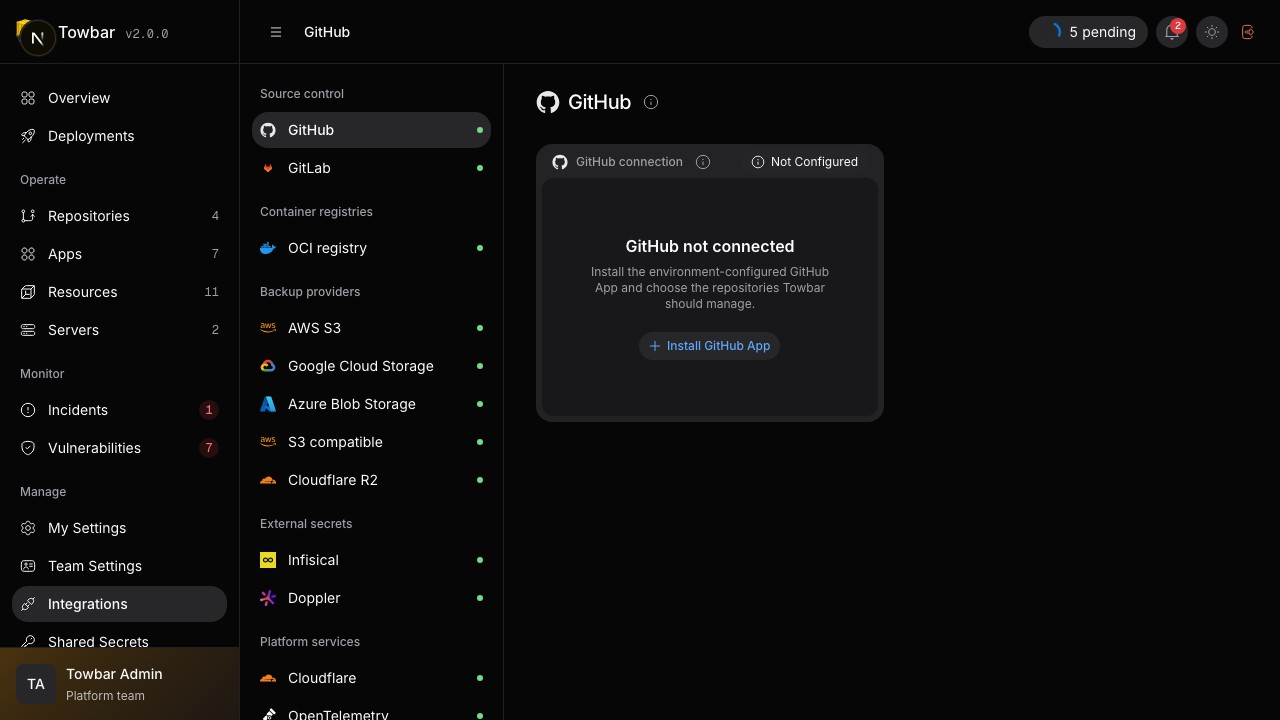The height and width of the screenshot is (720, 1280).
Task: Click the Incidents count badge 1
Action: (x=208, y=410)
